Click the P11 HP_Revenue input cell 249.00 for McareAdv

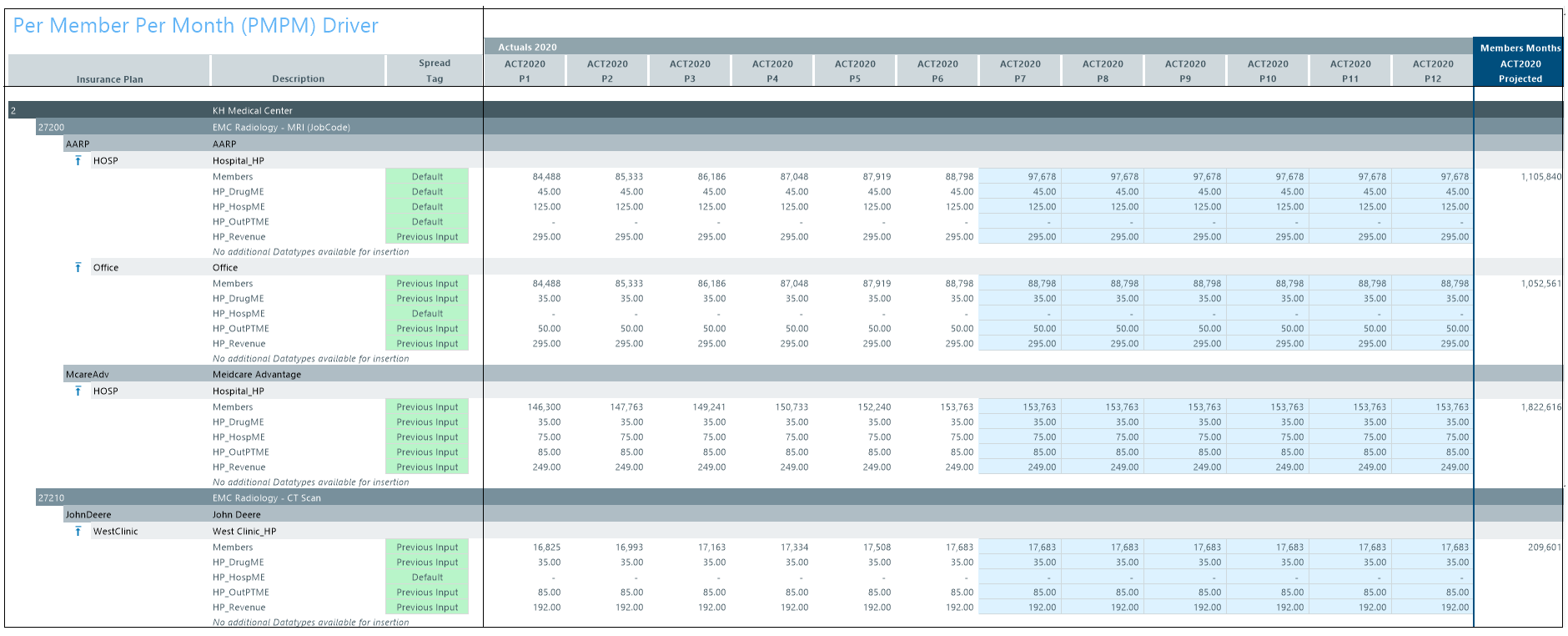pos(1349,467)
